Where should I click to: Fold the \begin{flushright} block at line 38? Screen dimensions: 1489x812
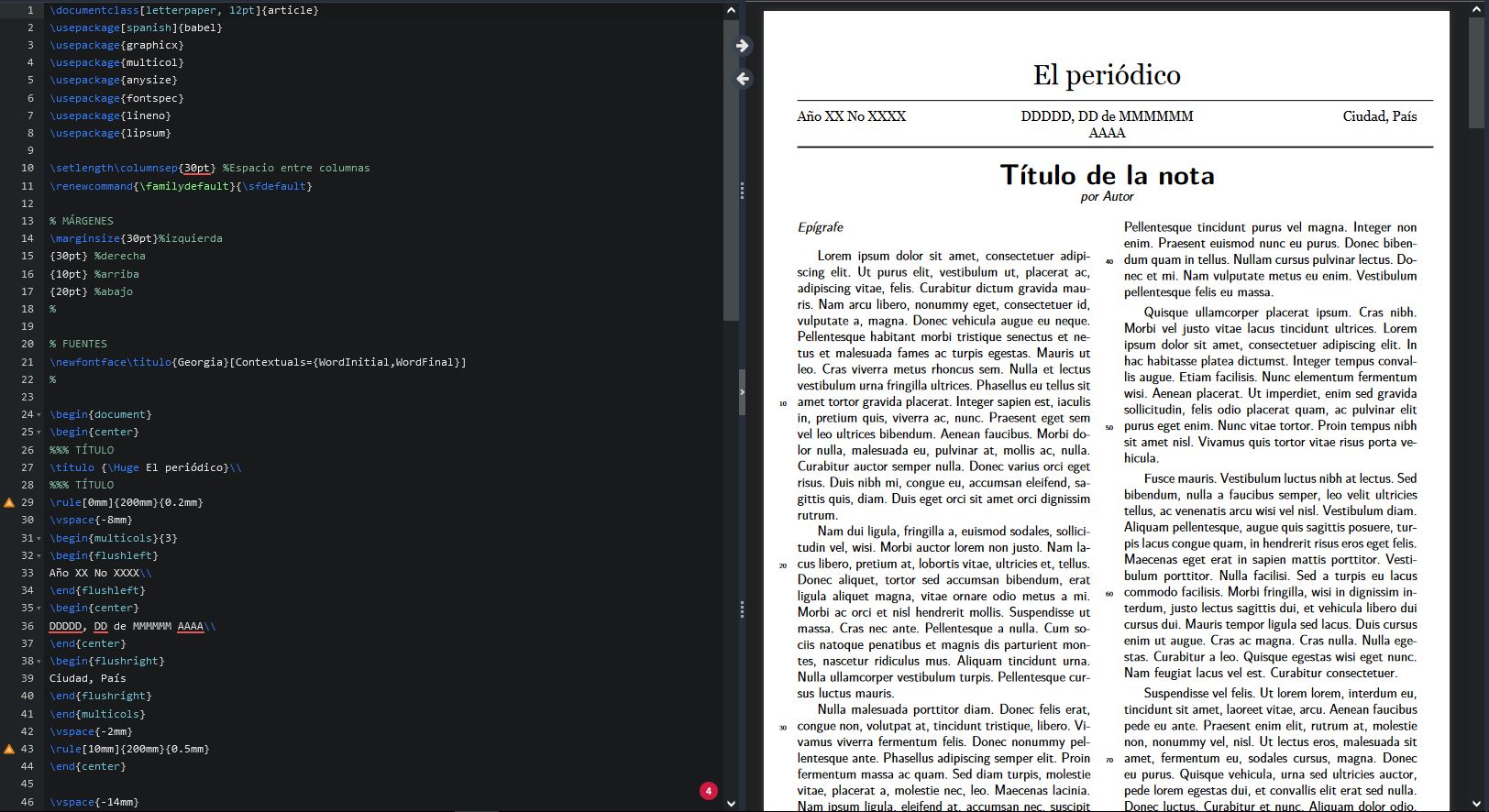39,661
